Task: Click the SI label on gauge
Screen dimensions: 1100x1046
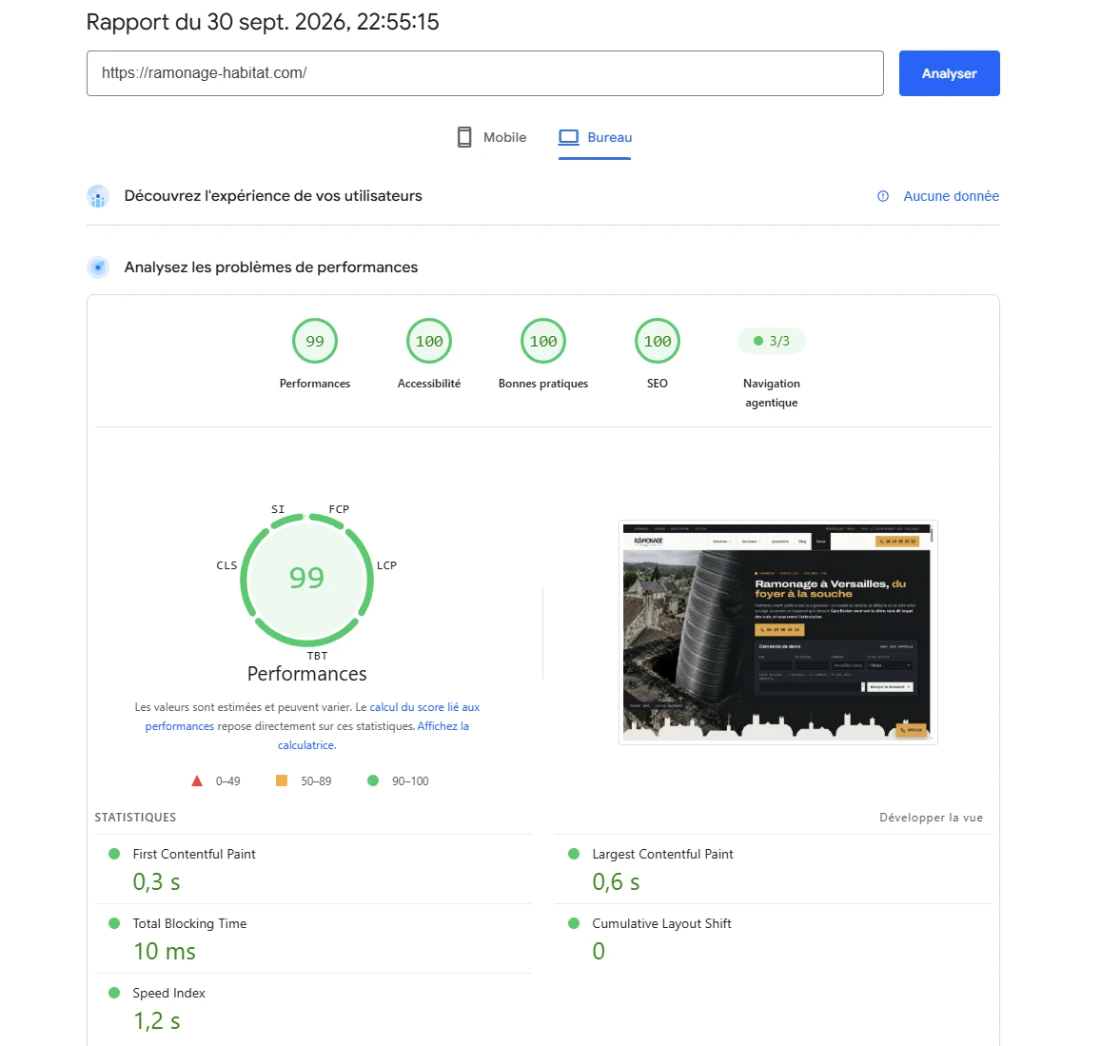Action: click(278, 509)
